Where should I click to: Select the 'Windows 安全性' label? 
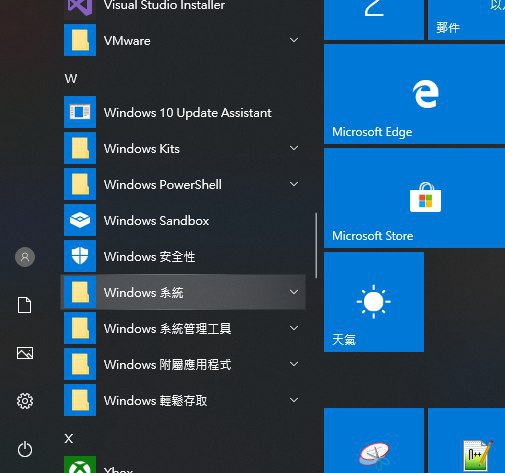pos(149,257)
